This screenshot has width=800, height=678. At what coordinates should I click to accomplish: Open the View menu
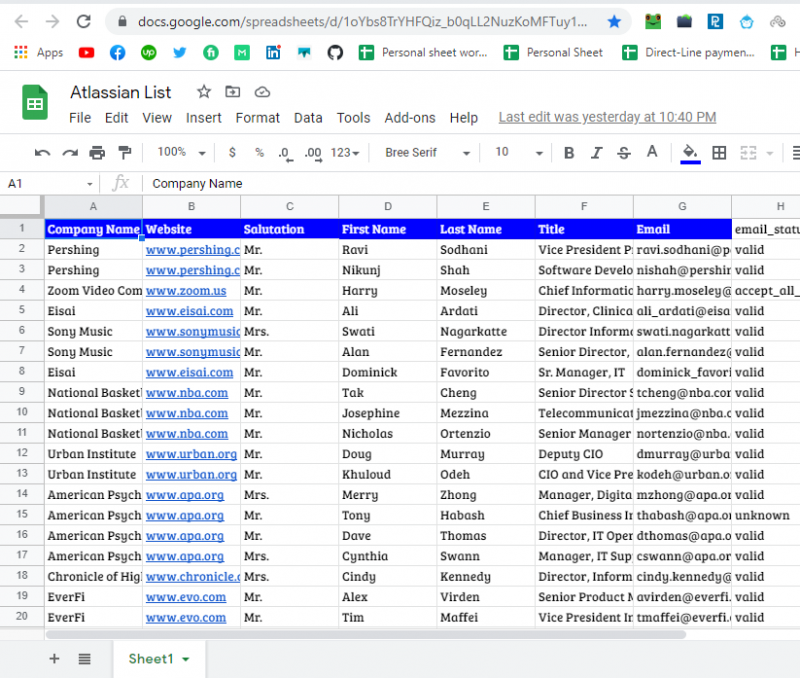click(157, 118)
